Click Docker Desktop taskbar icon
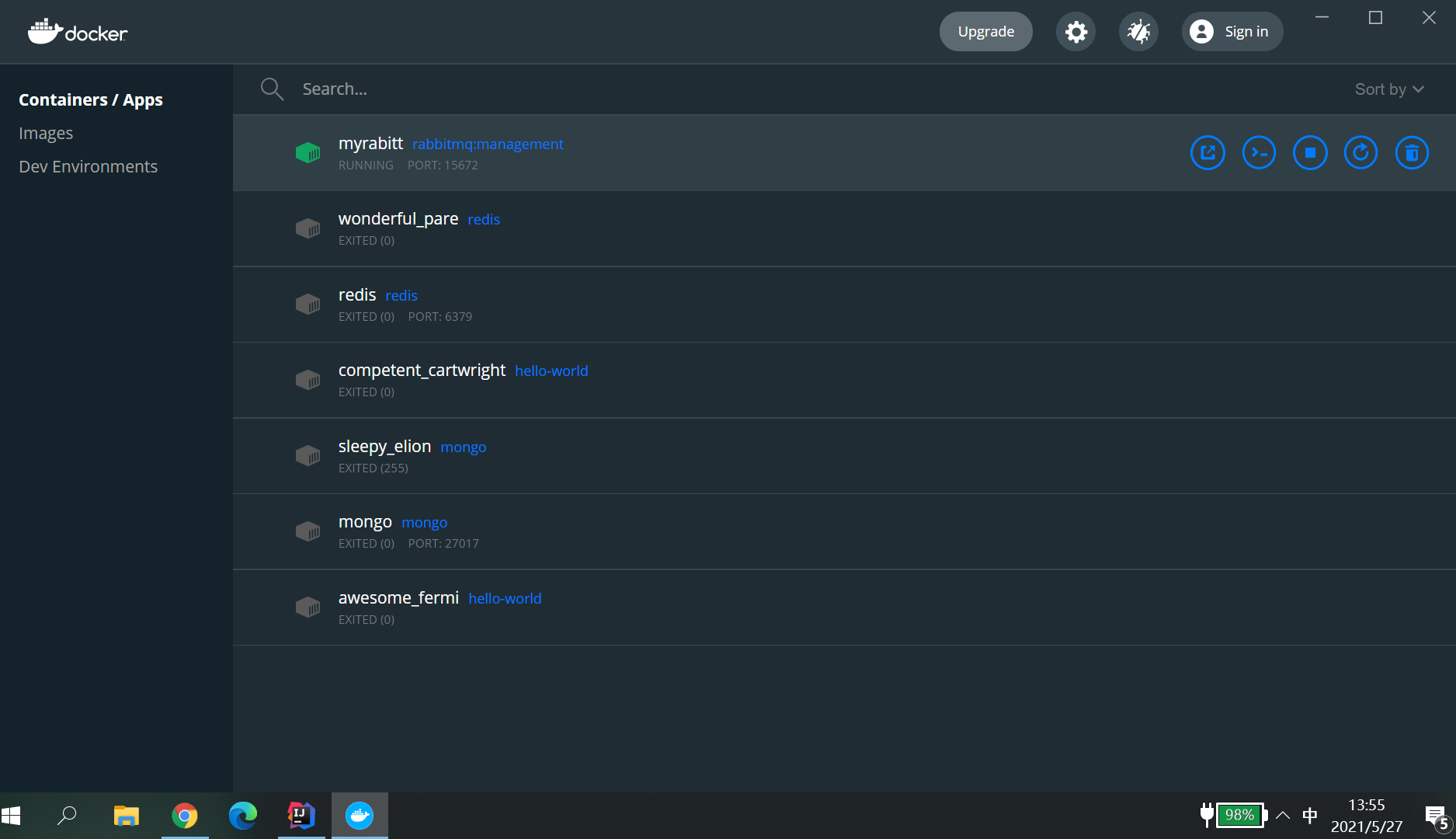 (x=360, y=816)
